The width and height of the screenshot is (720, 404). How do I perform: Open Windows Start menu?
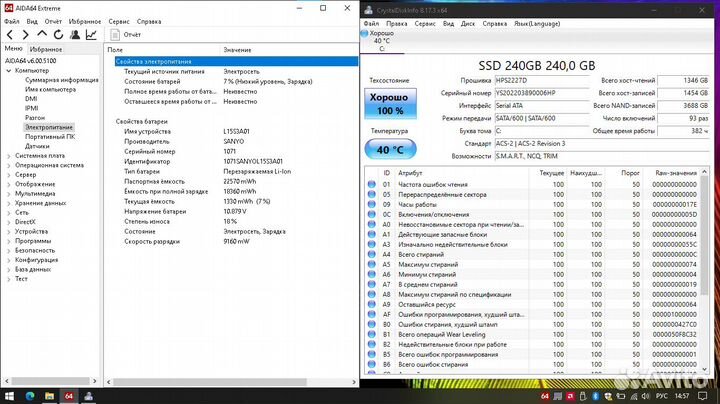pos(9,396)
